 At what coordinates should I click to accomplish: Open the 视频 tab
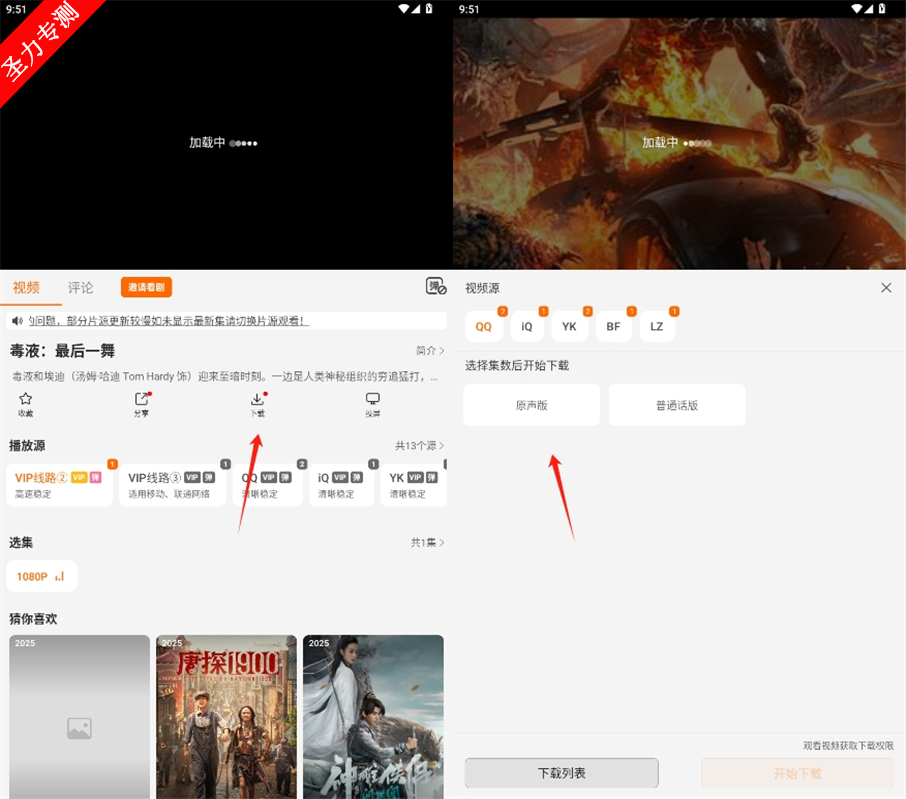click(27, 287)
